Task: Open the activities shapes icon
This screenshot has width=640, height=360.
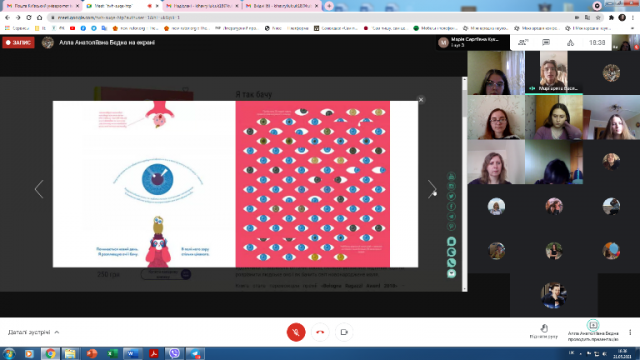Action: pyautogui.click(x=570, y=43)
